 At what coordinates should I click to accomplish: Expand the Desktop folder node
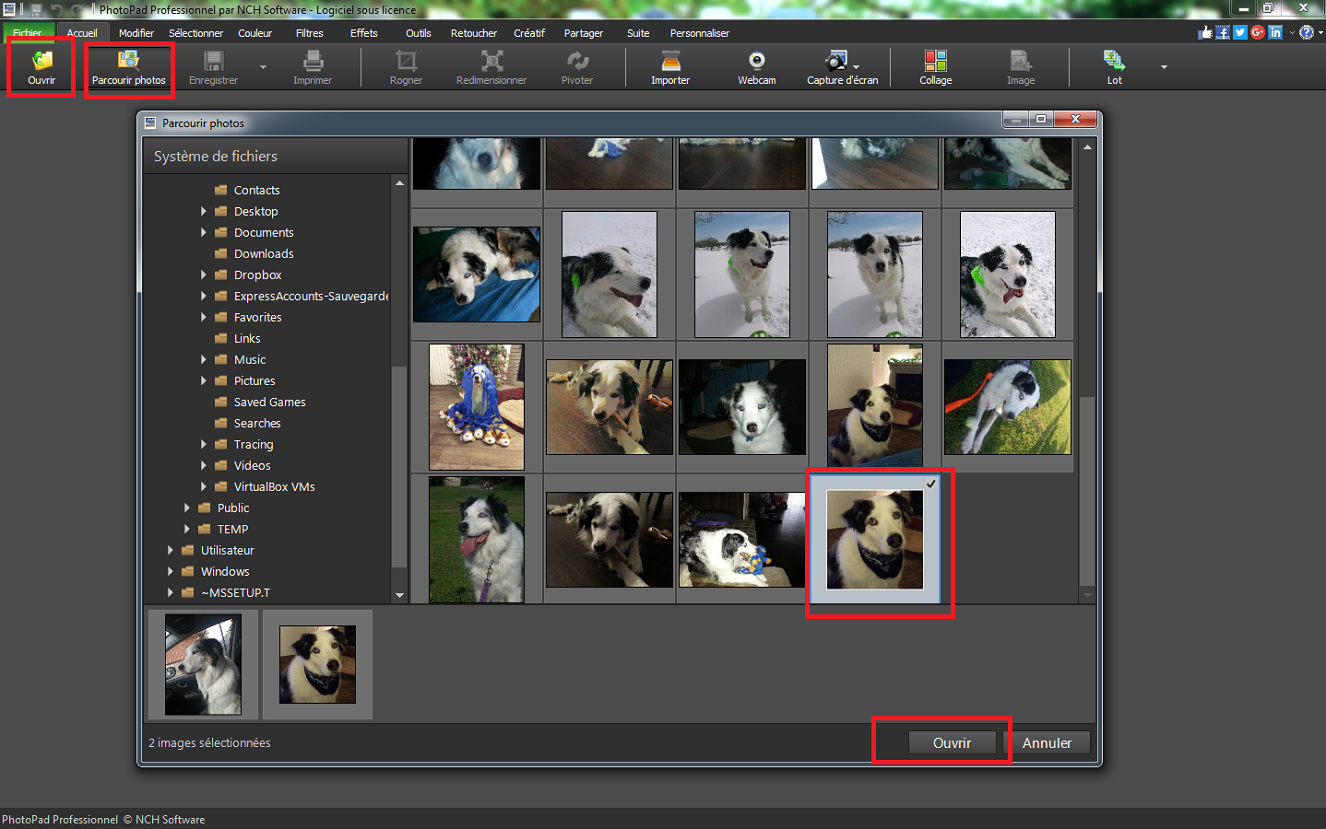coord(204,211)
